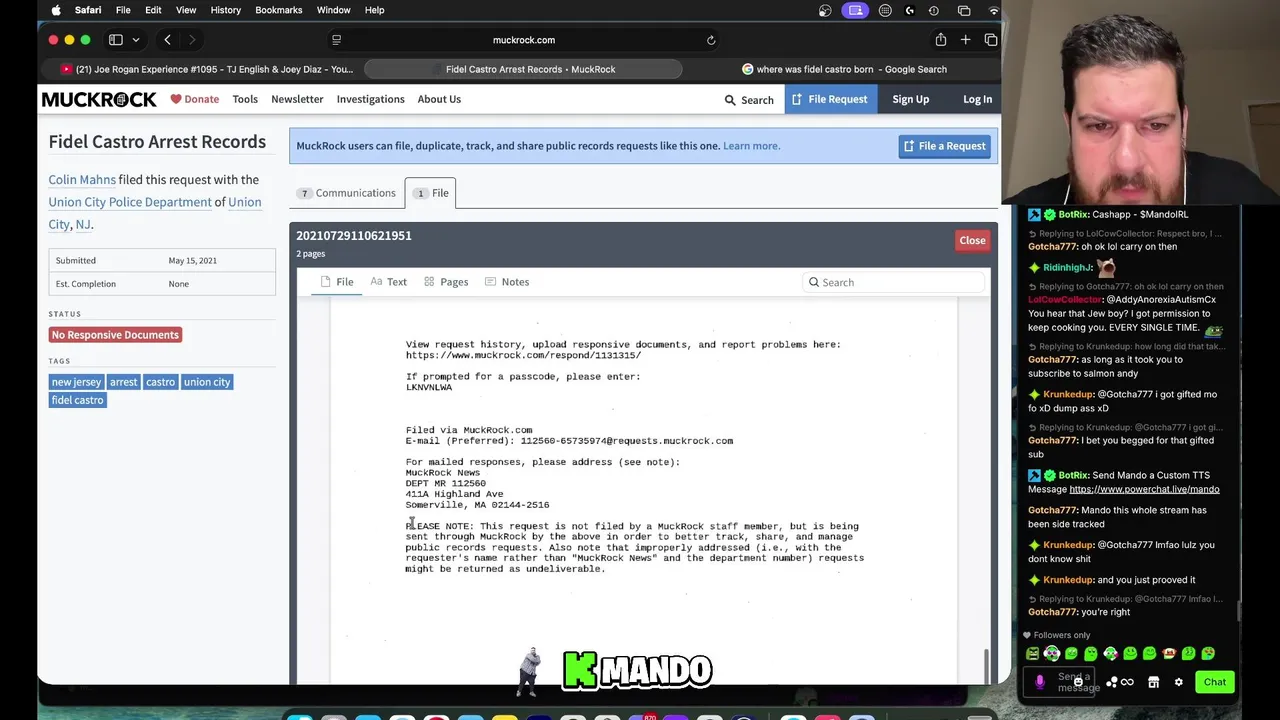This screenshot has height=720, width=1280.
Task: Close the document viewer with Close button
Action: [x=972, y=240]
